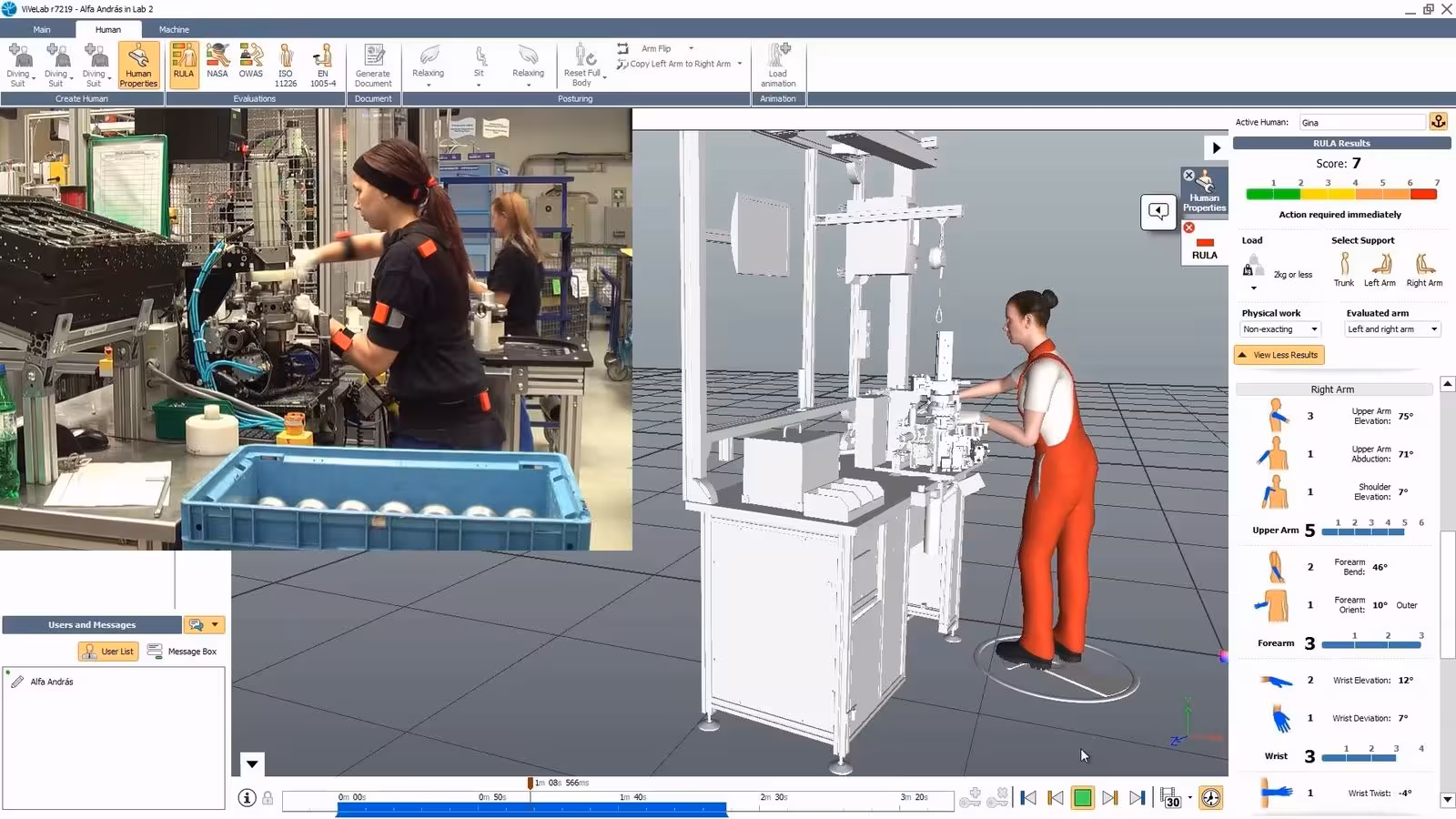Open the Arm Flip dropdown arrow
The image size is (1456, 819).
coord(691,48)
